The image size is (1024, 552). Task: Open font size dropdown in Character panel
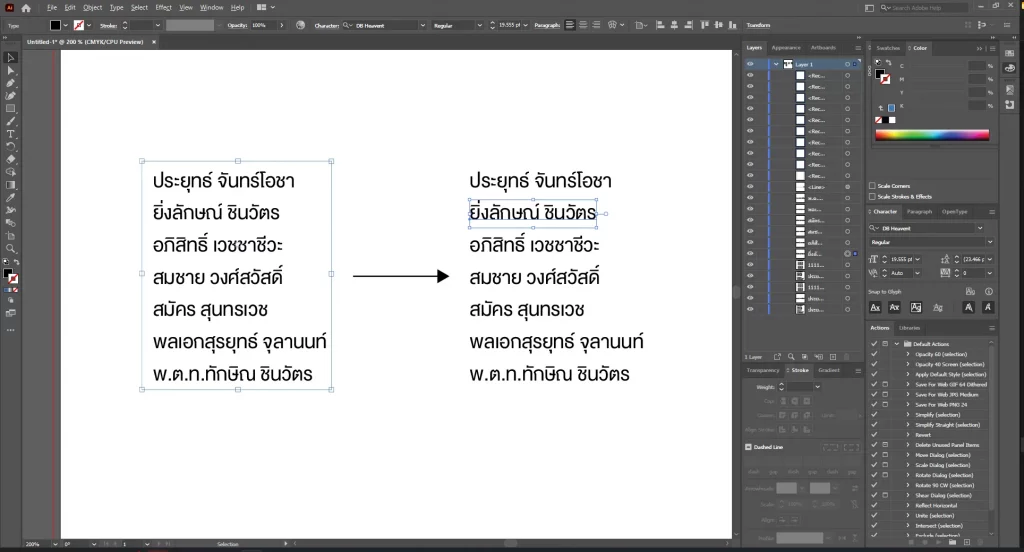(x=918, y=259)
